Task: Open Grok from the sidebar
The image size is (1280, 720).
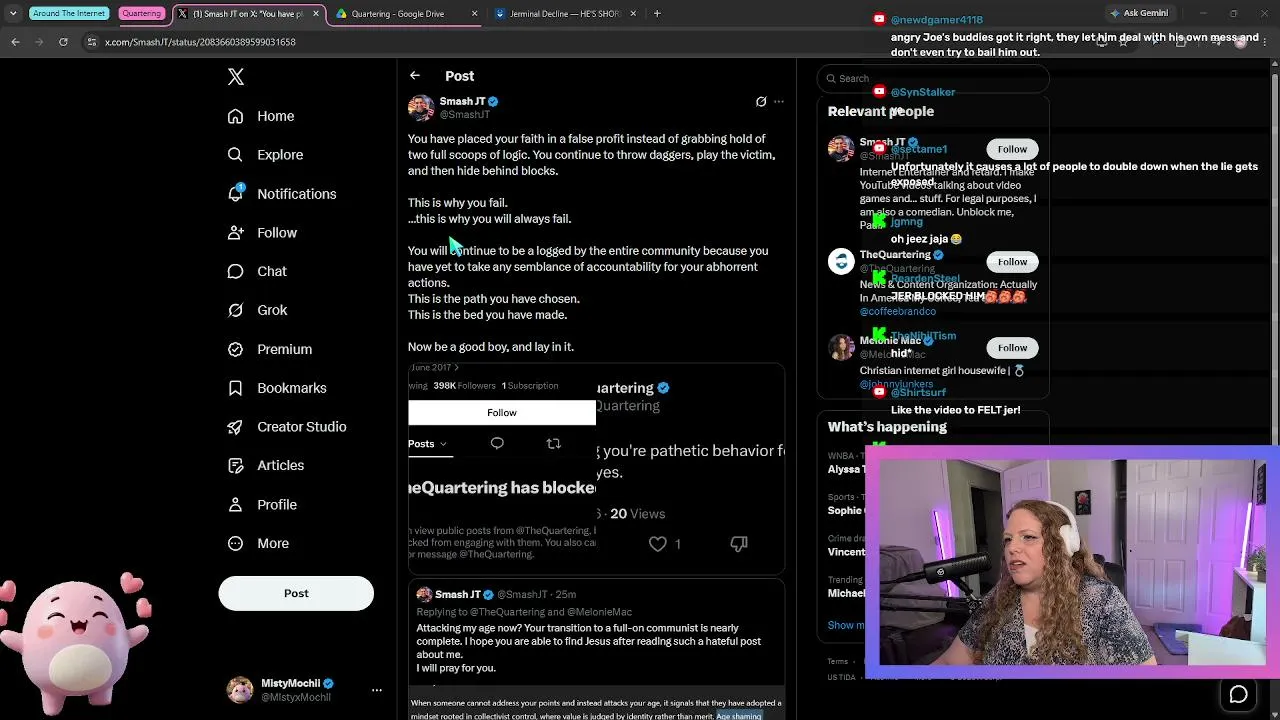Action: (x=257, y=310)
